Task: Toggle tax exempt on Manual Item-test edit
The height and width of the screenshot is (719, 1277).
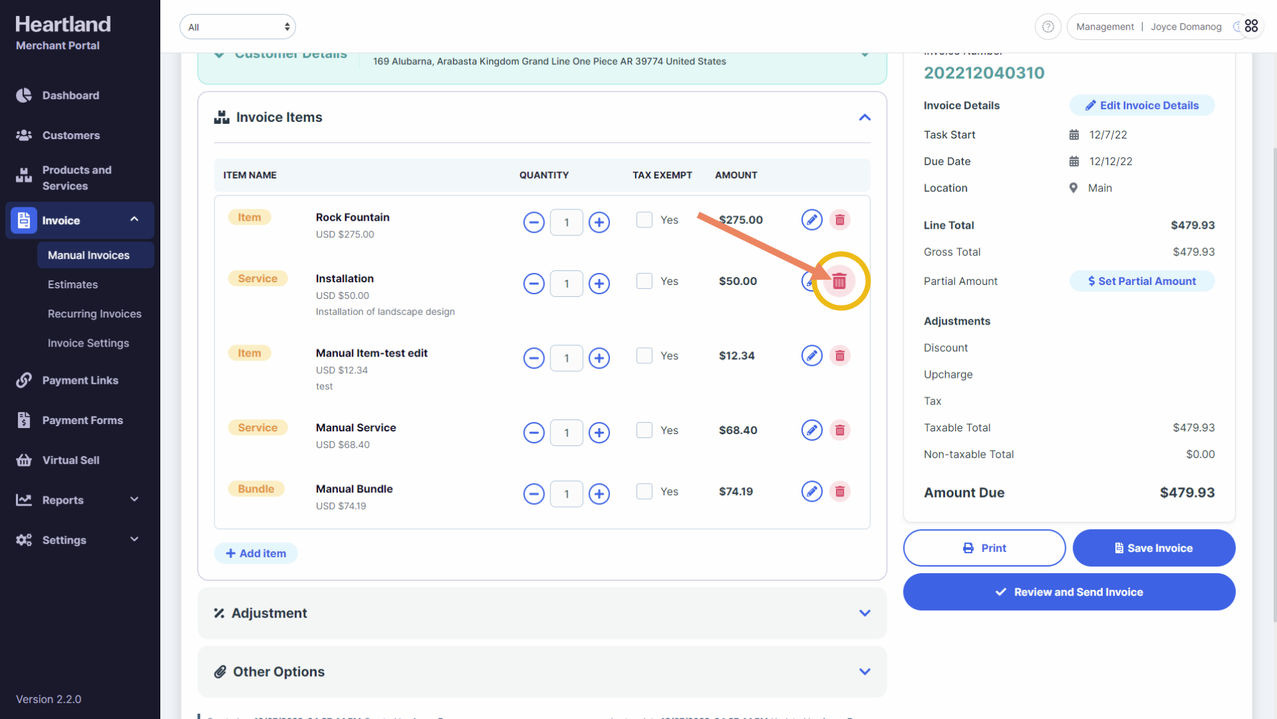Action: (644, 356)
